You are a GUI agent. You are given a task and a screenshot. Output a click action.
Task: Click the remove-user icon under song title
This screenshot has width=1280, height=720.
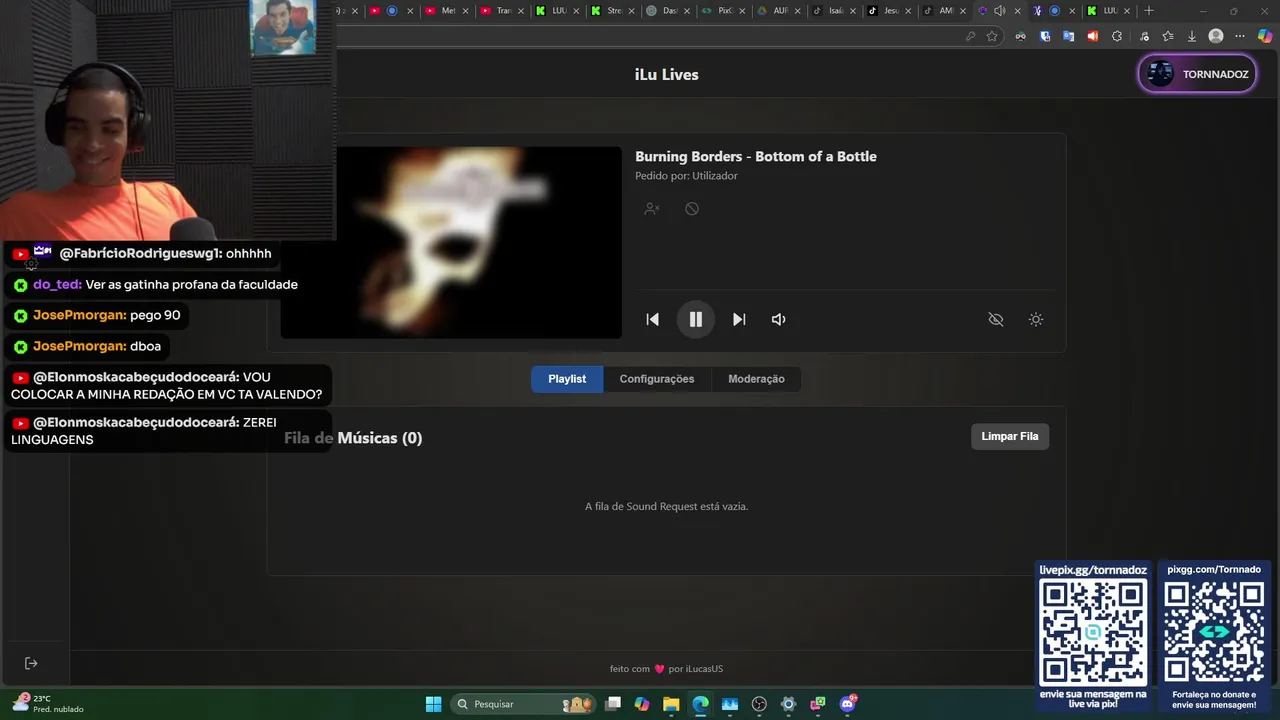(x=652, y=208)
